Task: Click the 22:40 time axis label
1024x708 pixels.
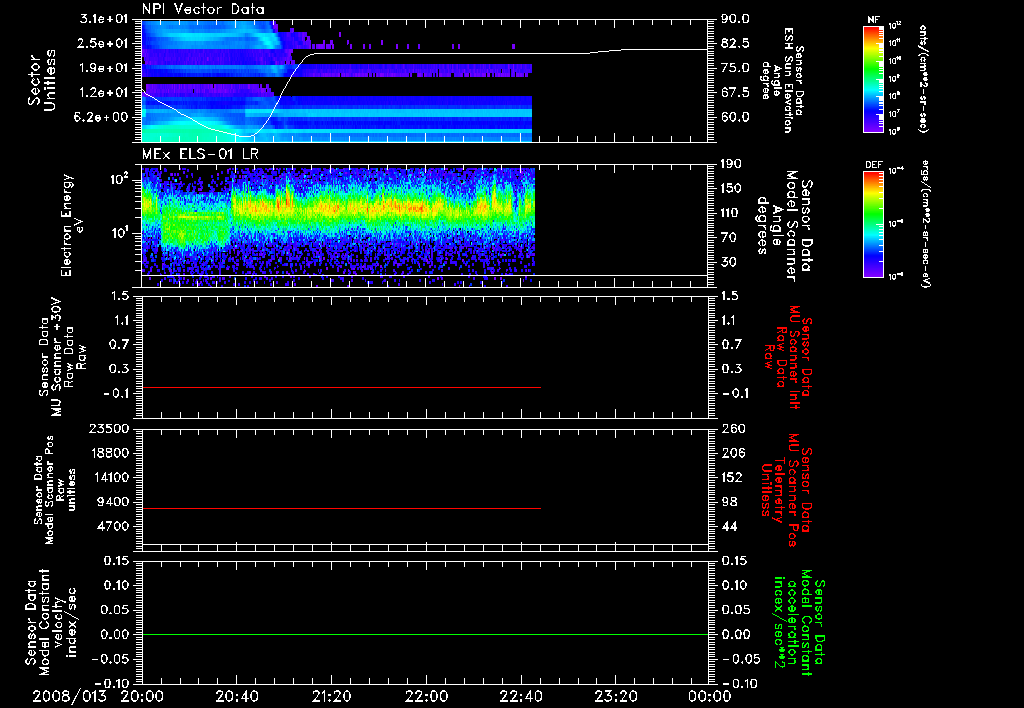Action: (x=520, y=696)
